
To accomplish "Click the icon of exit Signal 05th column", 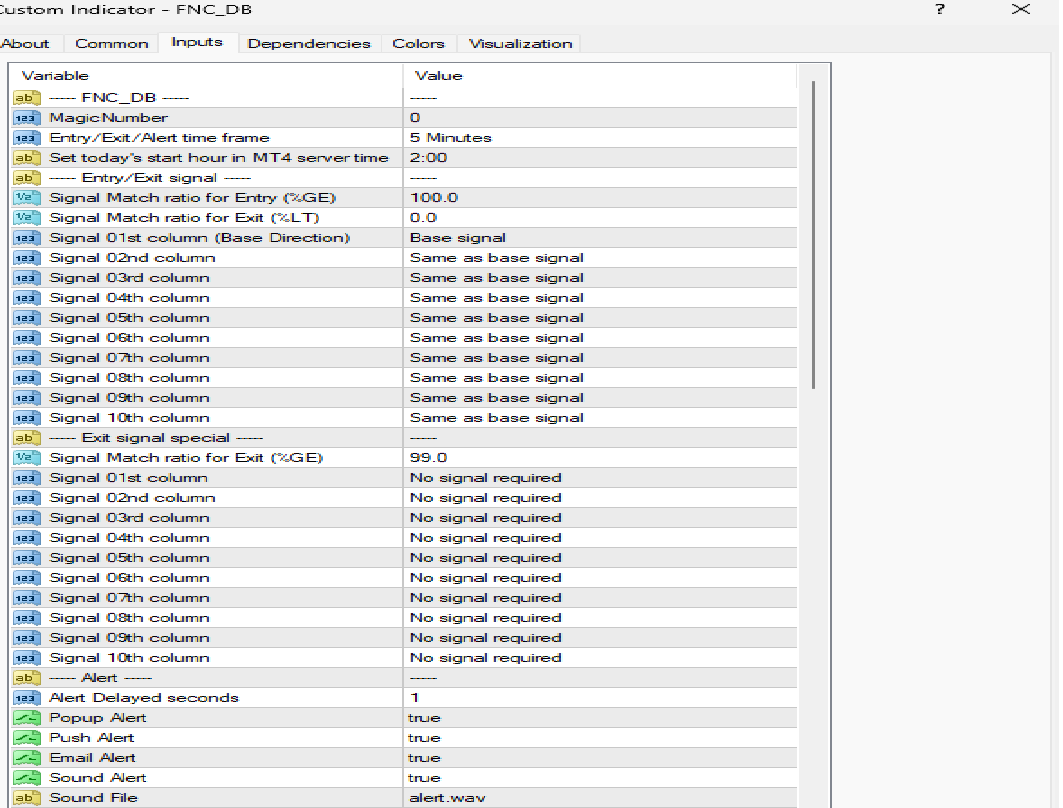I will pyautogui.click(x=26, y=558).
